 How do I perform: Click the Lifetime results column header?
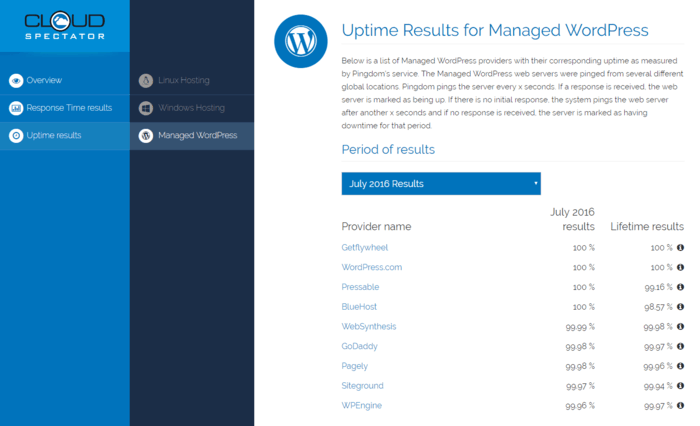pyautogui.click(x=647, y=226)
